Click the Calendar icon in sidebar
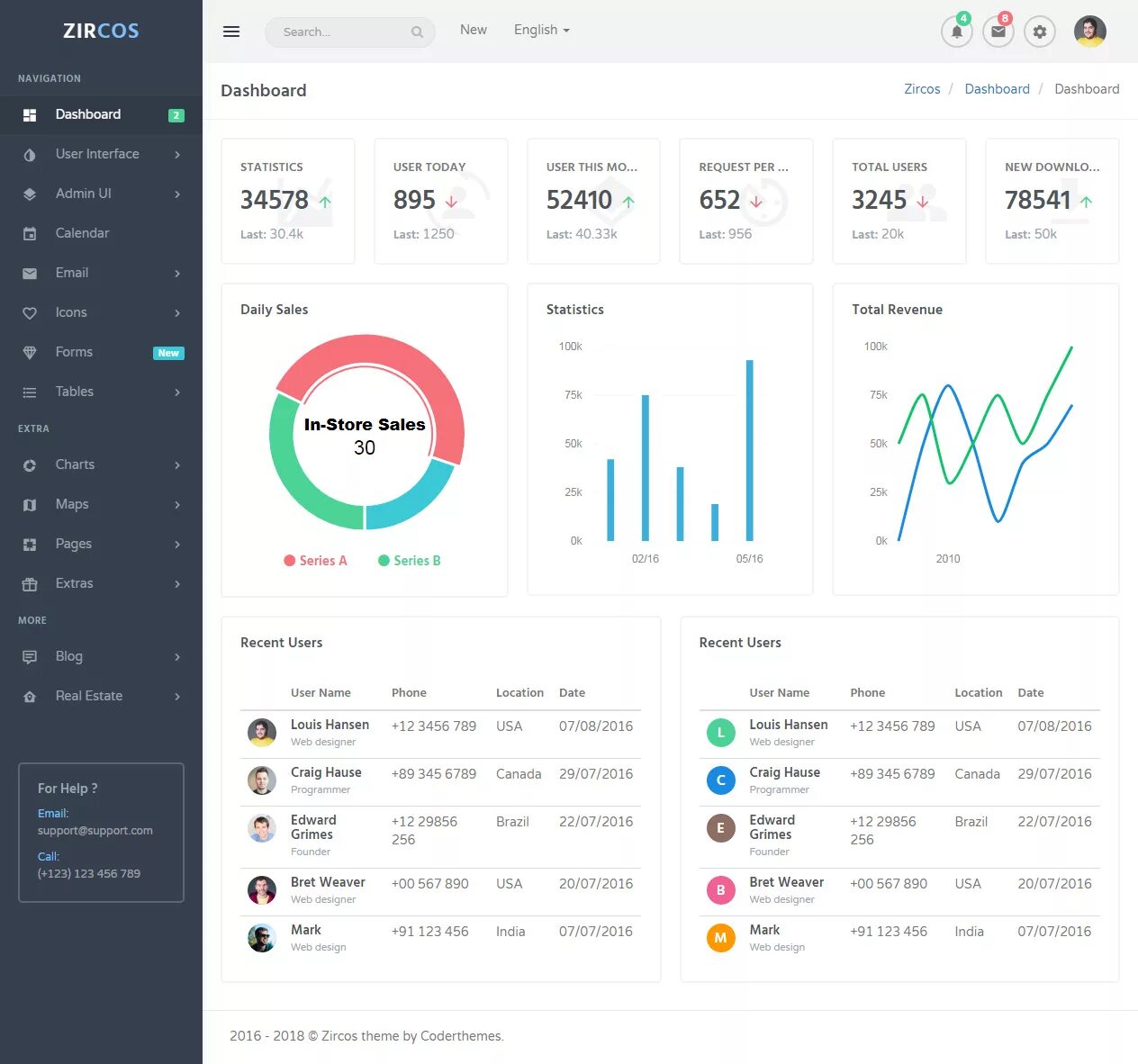Screen dimensions: 1138x1064 coord(30,234)
